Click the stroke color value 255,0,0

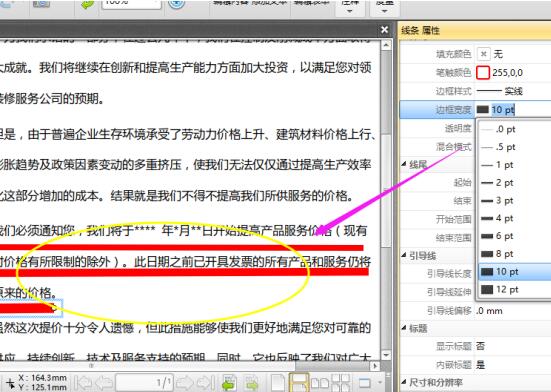click(507, 73)
